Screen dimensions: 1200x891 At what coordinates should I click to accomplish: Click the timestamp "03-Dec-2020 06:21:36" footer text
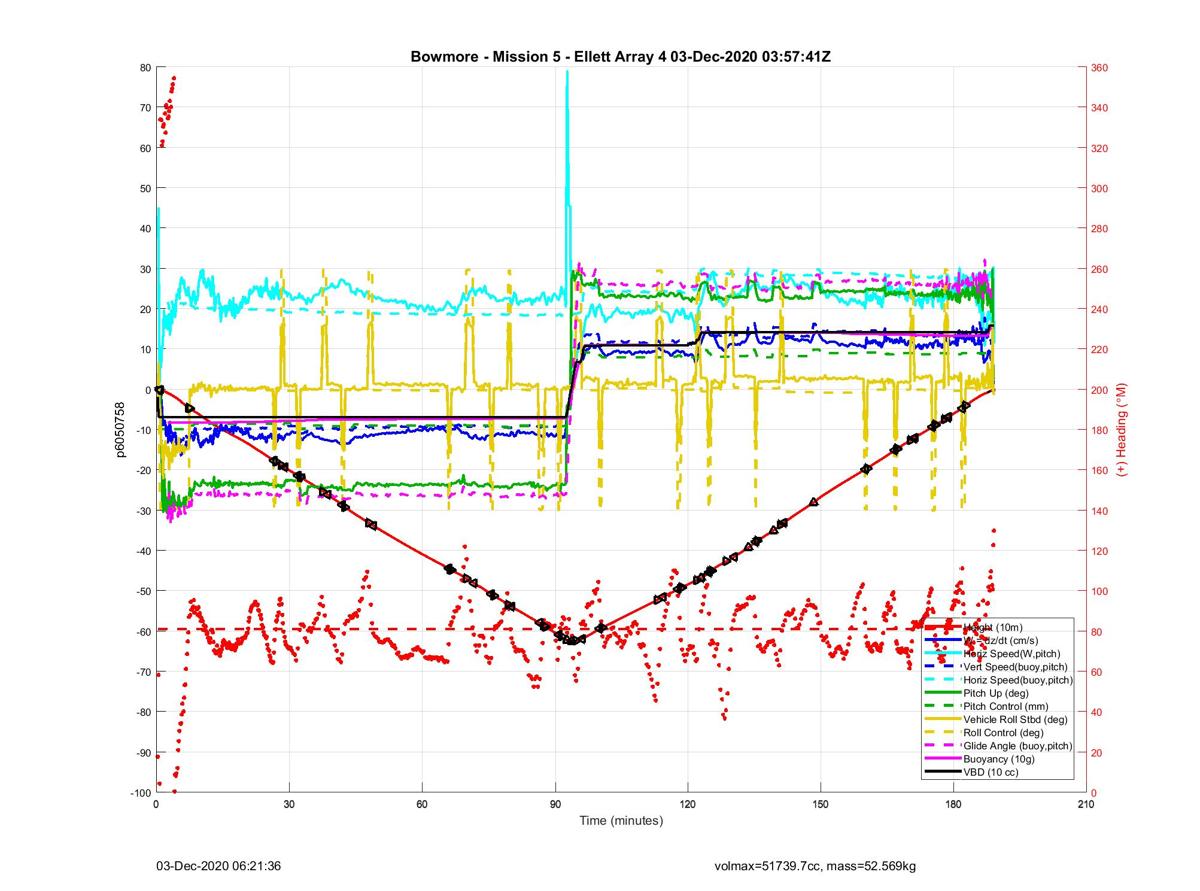click(219, 866)
